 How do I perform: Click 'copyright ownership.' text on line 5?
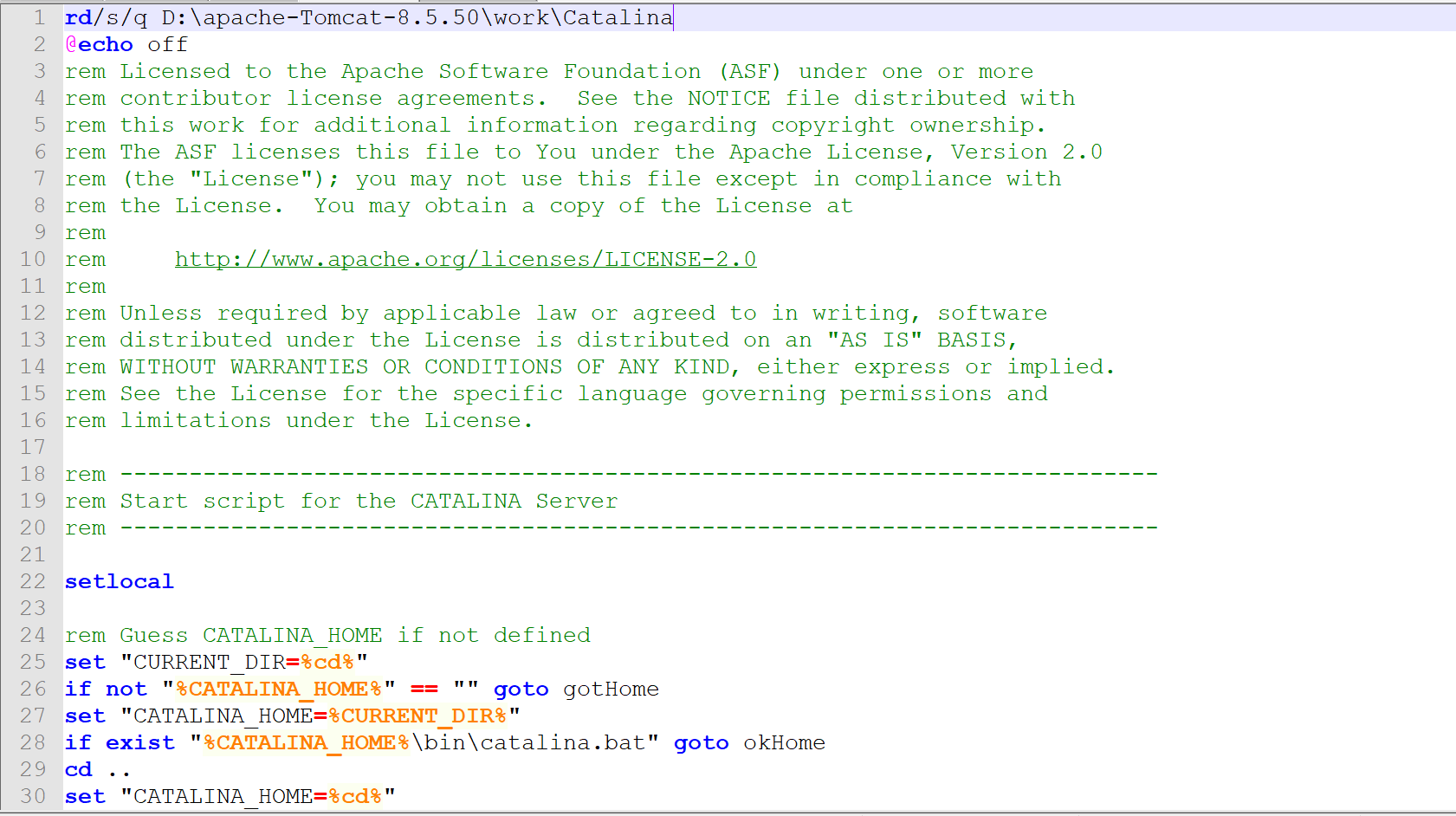click(909, 125)
